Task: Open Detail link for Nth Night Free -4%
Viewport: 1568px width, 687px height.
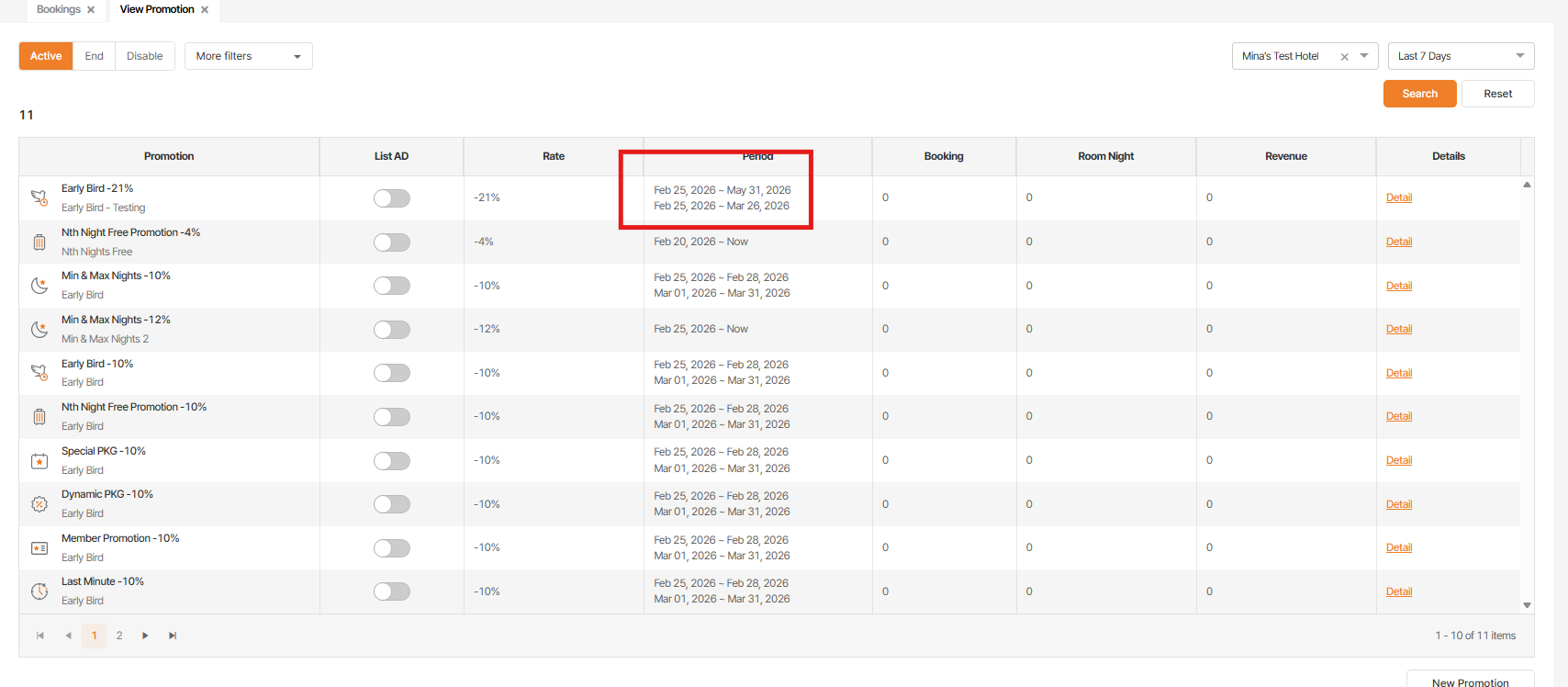Action: (1398, 242)
